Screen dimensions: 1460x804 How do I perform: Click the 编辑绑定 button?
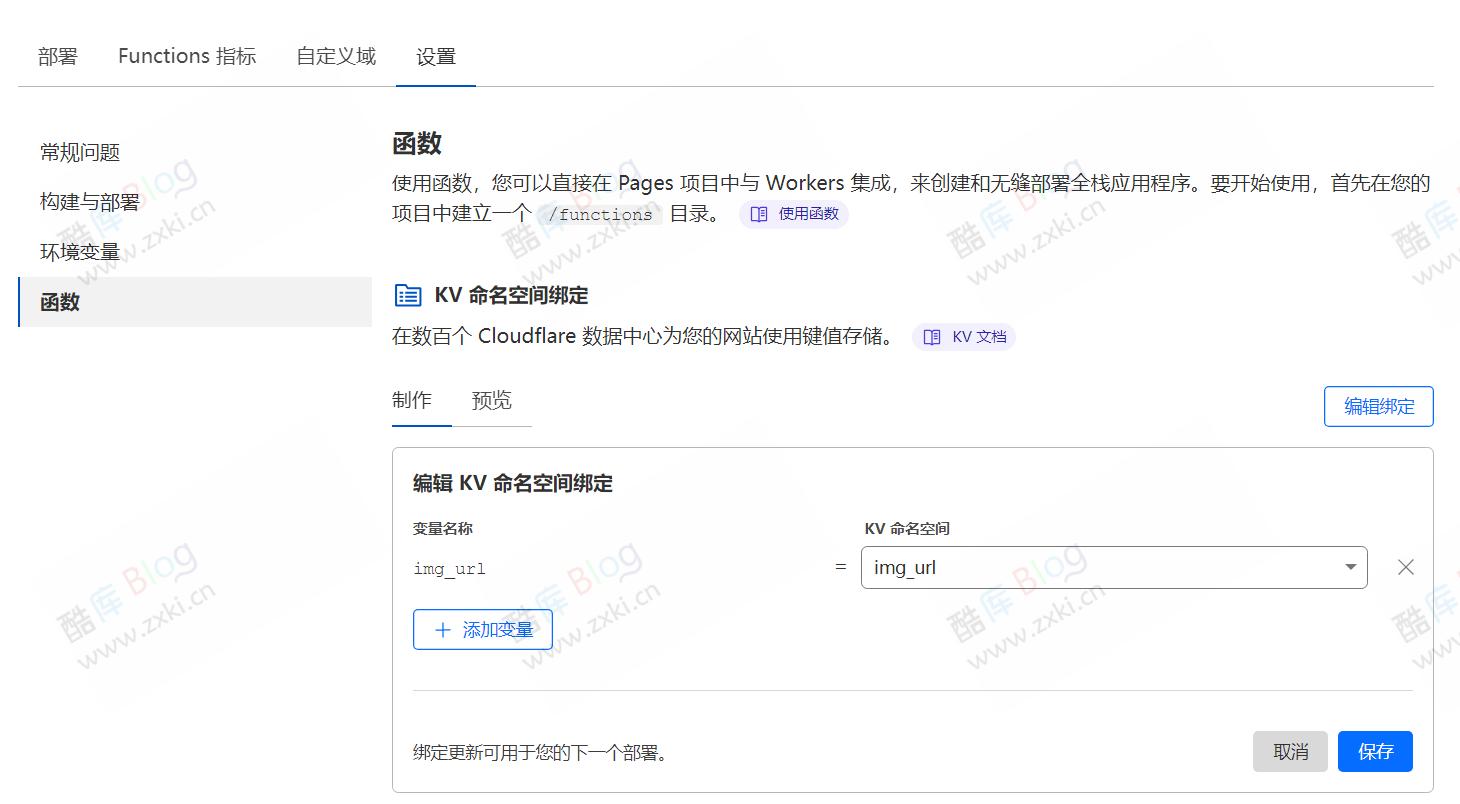(1378, 406)
